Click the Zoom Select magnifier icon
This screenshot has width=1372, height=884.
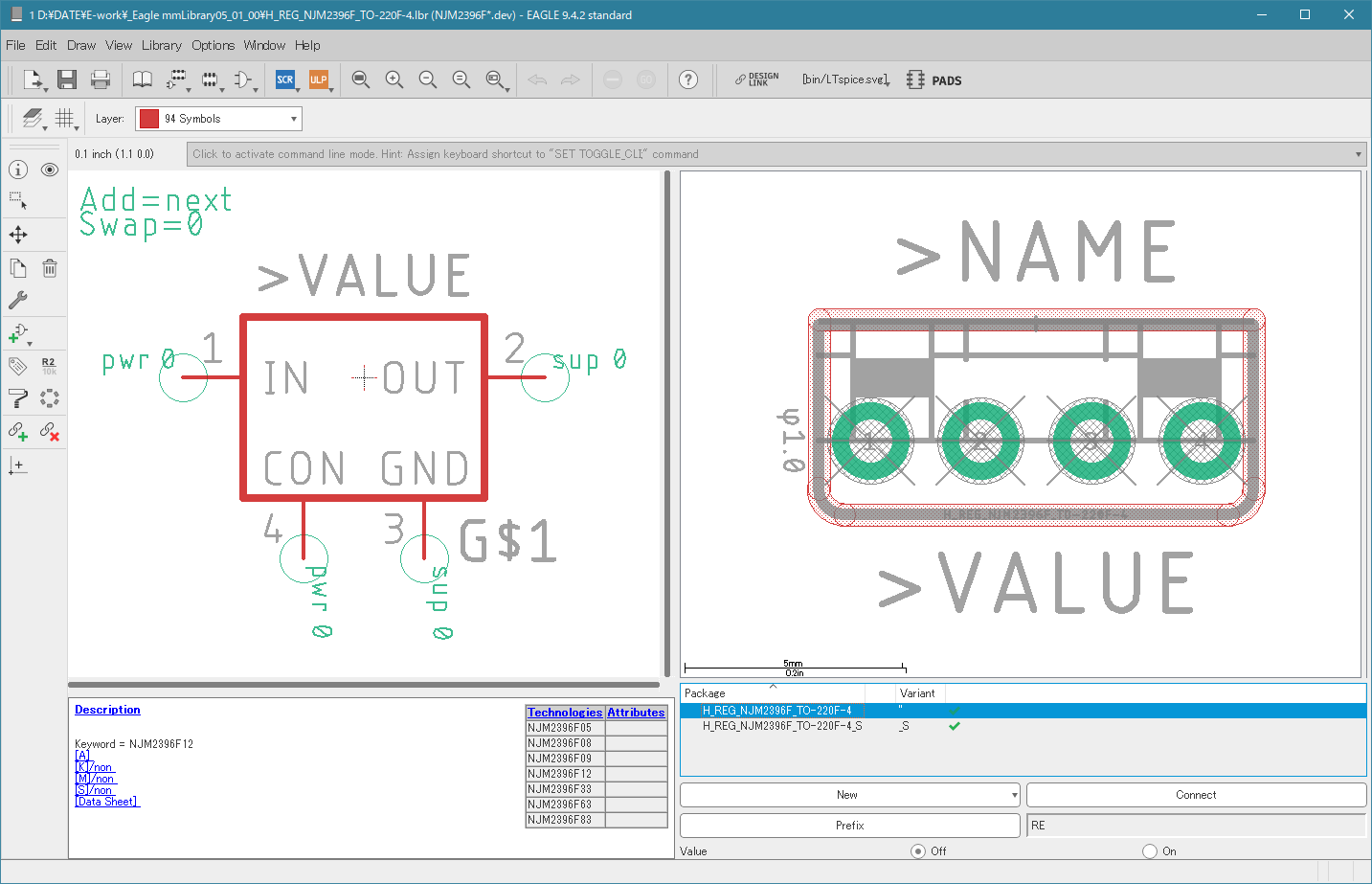(x=496, y=79)
